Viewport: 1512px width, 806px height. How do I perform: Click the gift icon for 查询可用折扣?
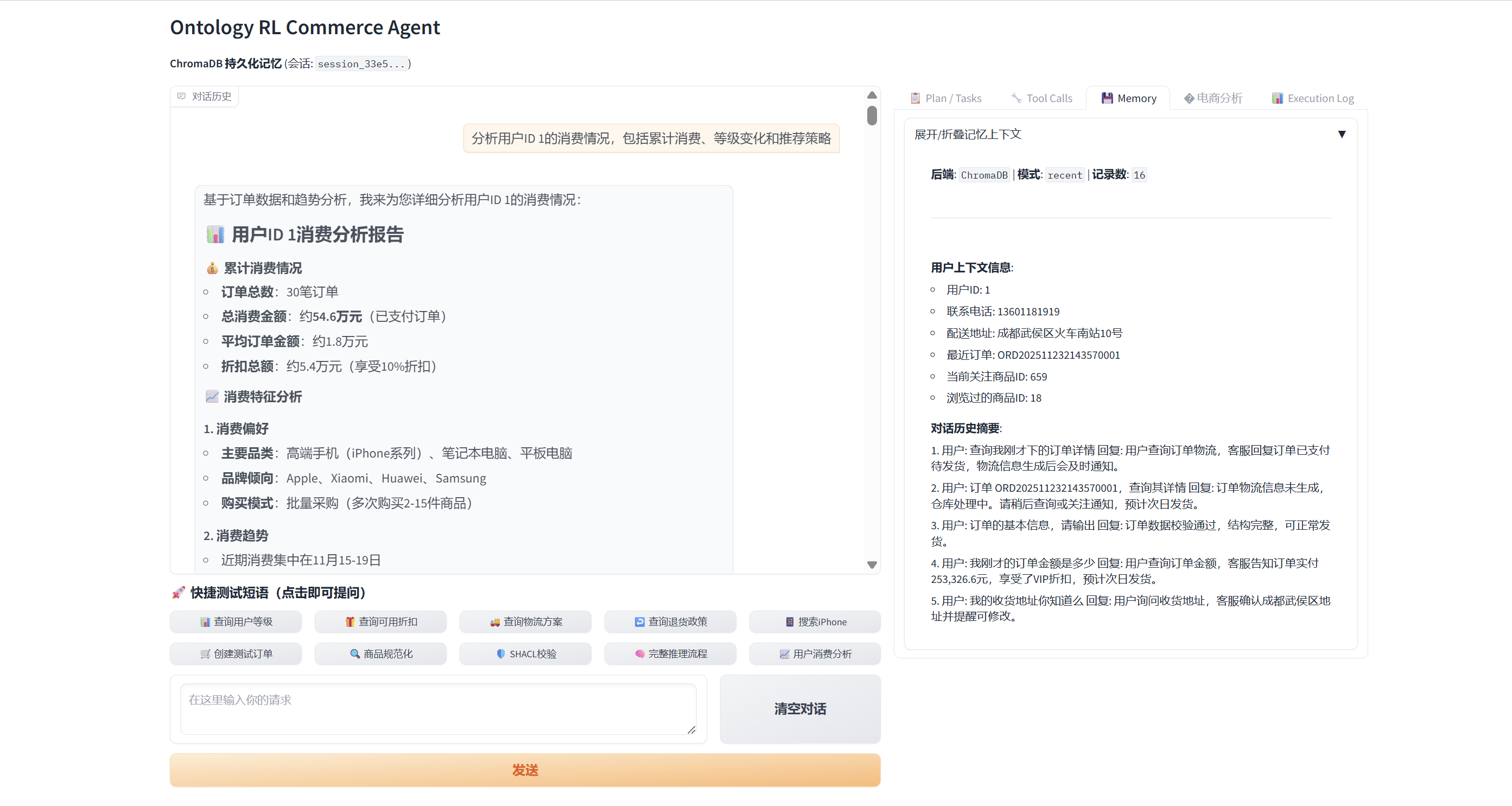(x=350, y=621)
